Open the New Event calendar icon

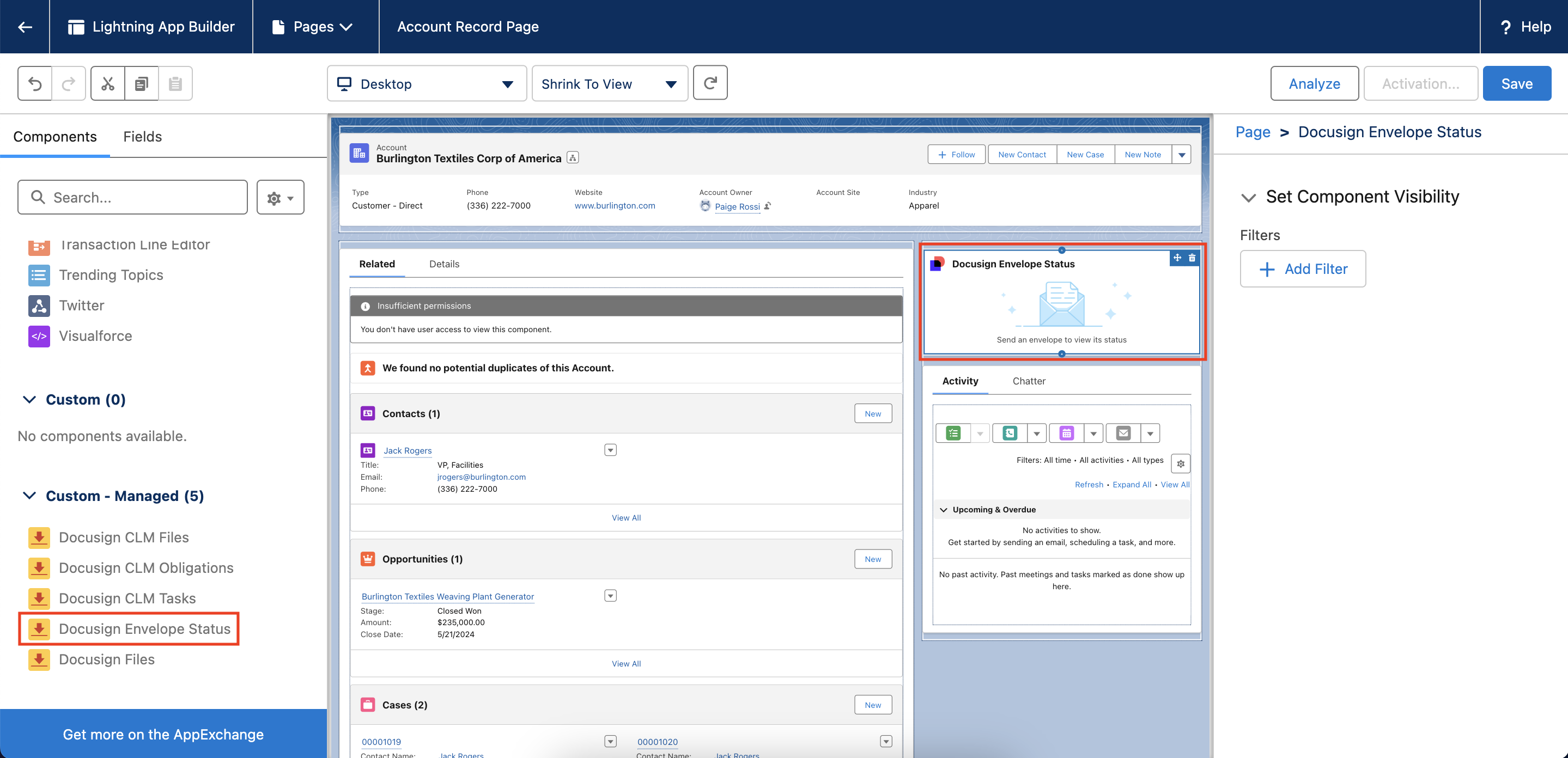pyautogui.click(x=1066, y=432)
